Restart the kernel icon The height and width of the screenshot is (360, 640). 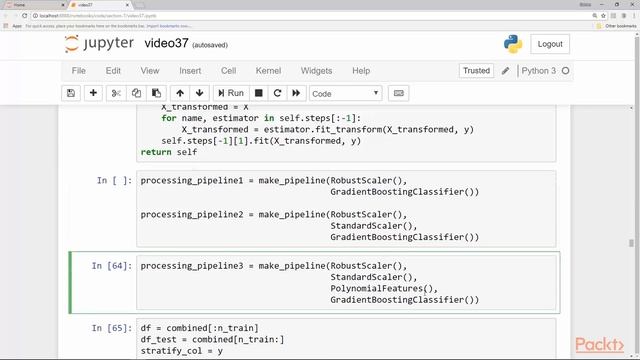click(278, 93)
